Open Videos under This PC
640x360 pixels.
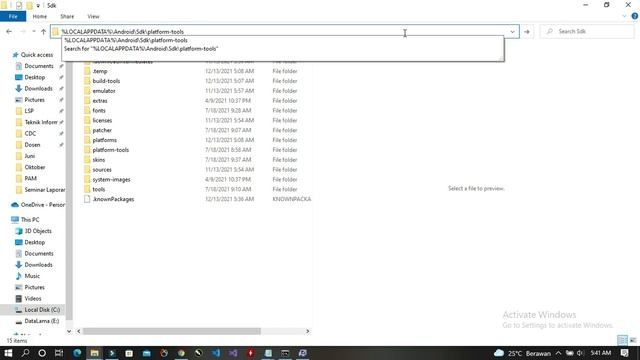[33, 299]
